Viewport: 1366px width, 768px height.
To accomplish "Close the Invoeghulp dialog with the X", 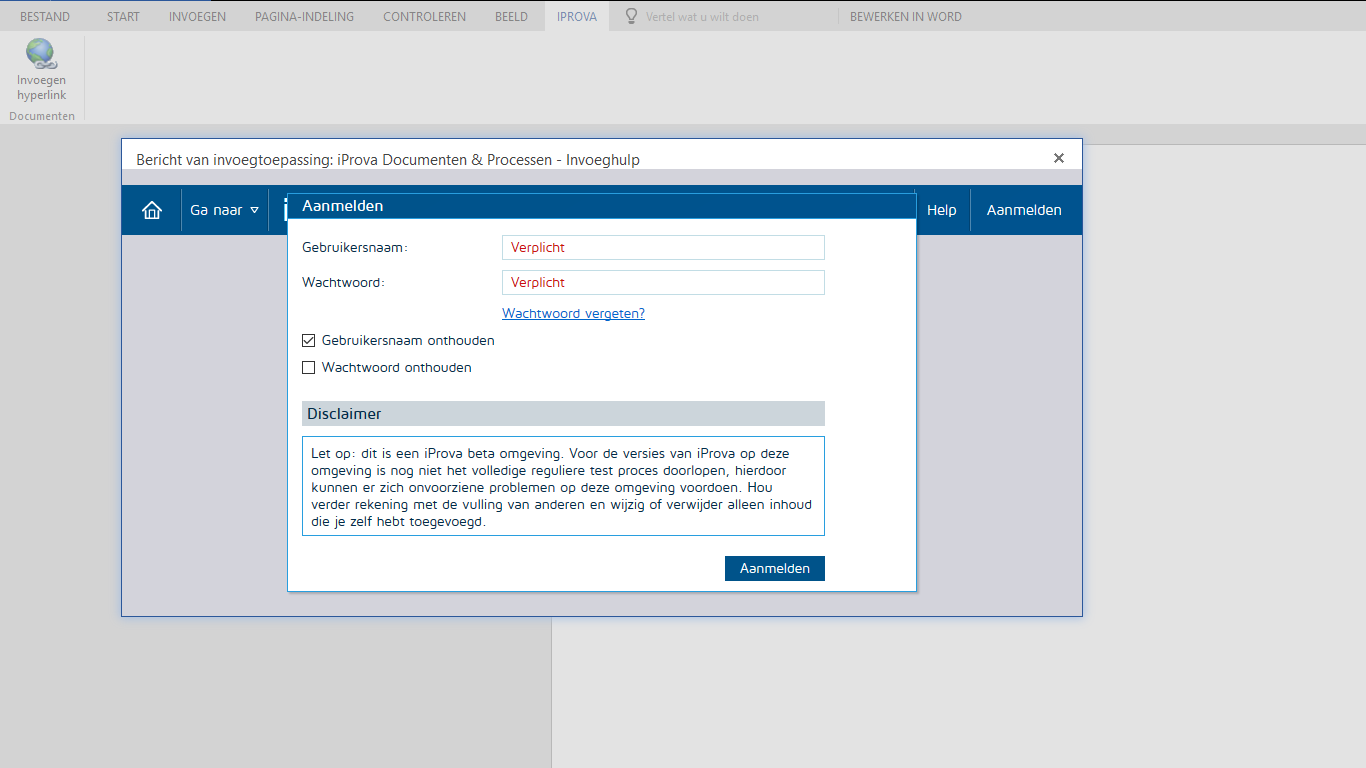I will coord(1059,158).
